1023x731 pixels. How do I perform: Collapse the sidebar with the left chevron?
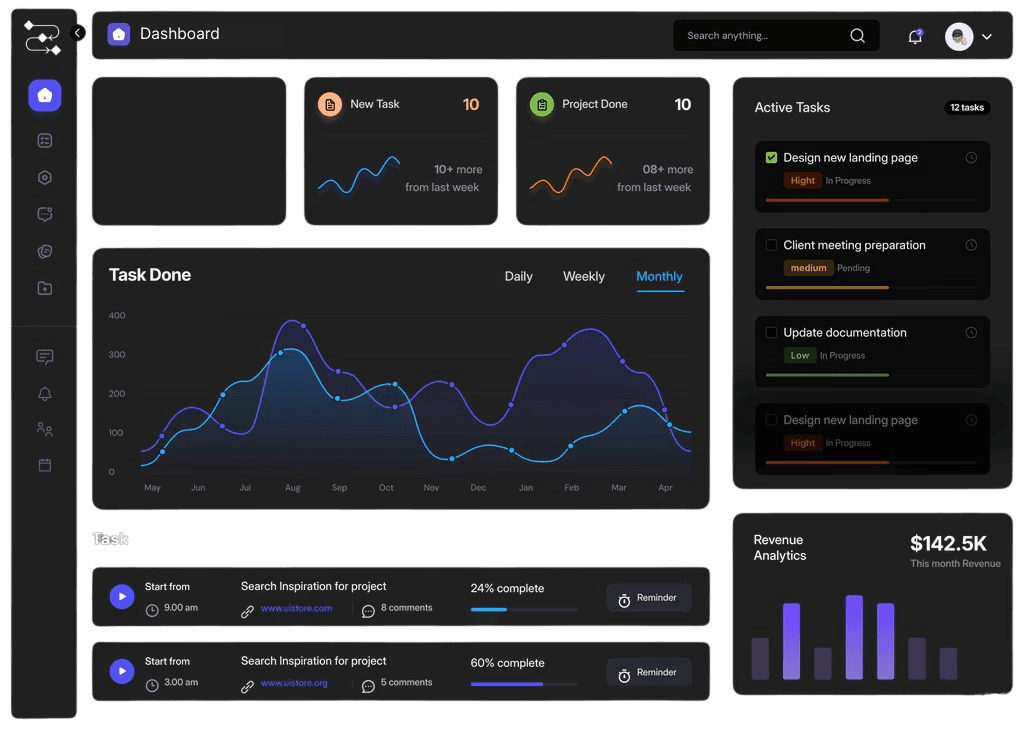[x=77, y=32]
